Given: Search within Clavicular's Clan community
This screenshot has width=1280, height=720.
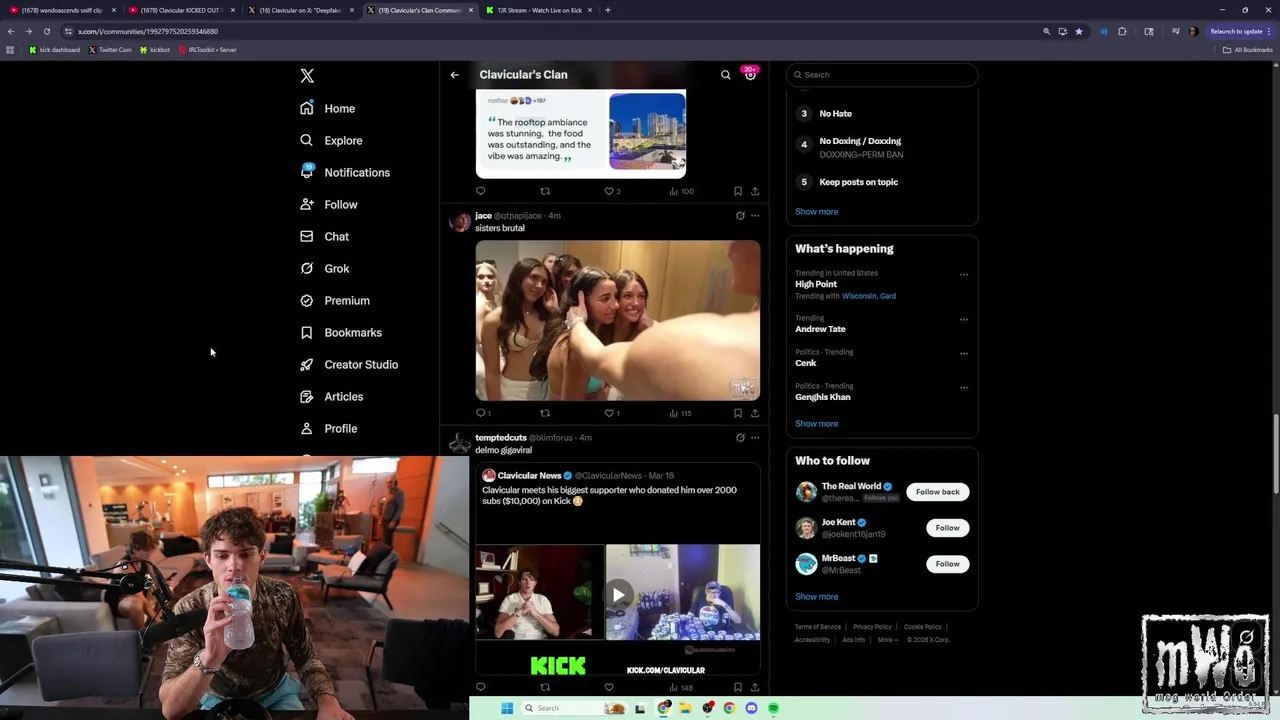Looking at the screenshot, I should point(726,75).
